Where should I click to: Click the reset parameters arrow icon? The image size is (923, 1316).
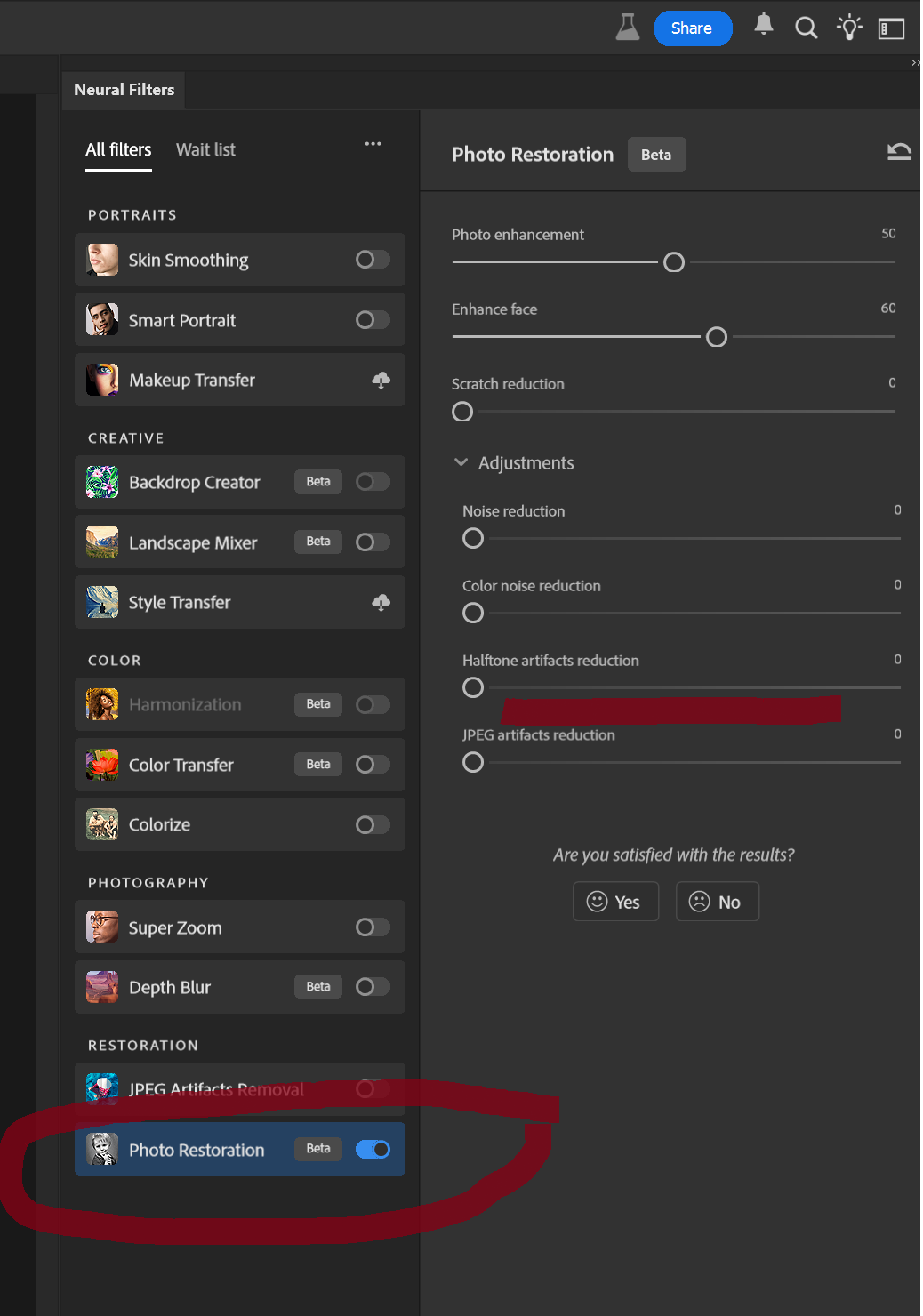click(x=899, y=152)
